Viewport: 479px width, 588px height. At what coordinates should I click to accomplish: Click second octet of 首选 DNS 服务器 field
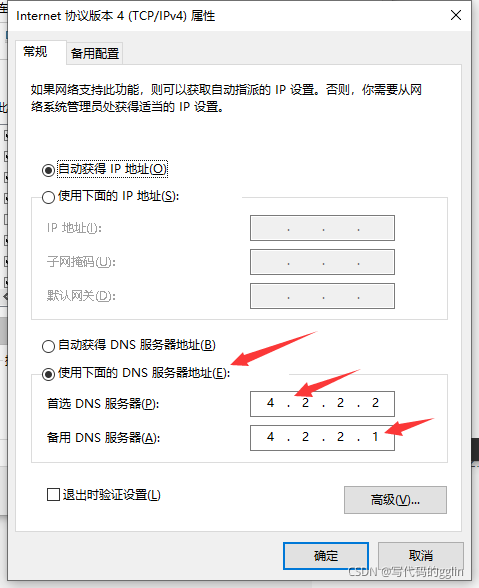(305, 403)
